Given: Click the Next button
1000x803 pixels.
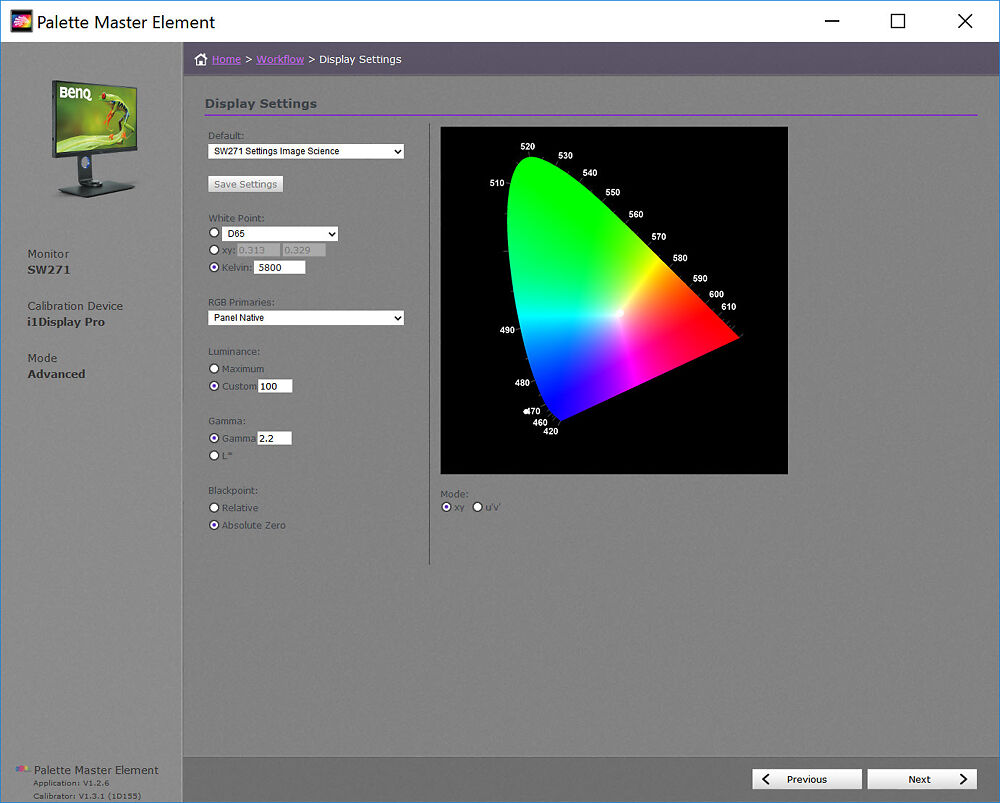Looking at the screenshot, I should (921, 778).
